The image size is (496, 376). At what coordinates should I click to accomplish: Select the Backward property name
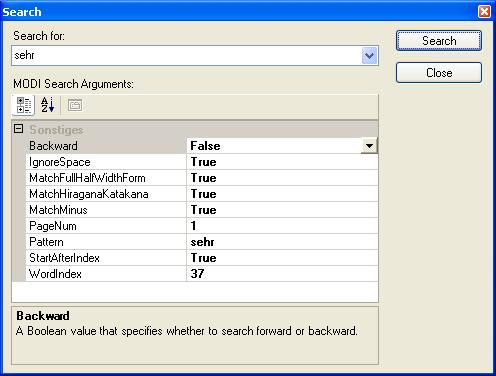click(x=53, y=146)
